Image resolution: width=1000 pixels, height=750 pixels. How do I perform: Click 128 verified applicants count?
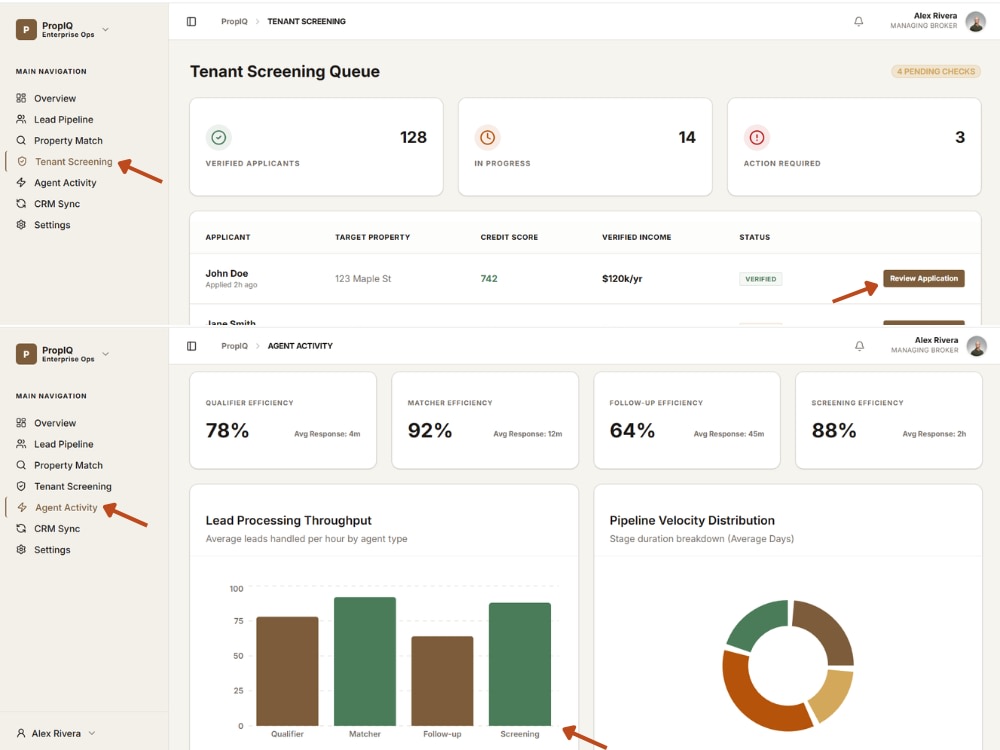[413, 137]
